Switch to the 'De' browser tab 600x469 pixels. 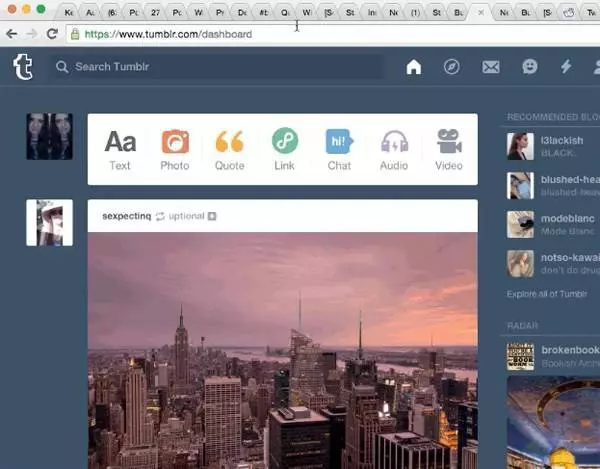[x=242, y=13]
